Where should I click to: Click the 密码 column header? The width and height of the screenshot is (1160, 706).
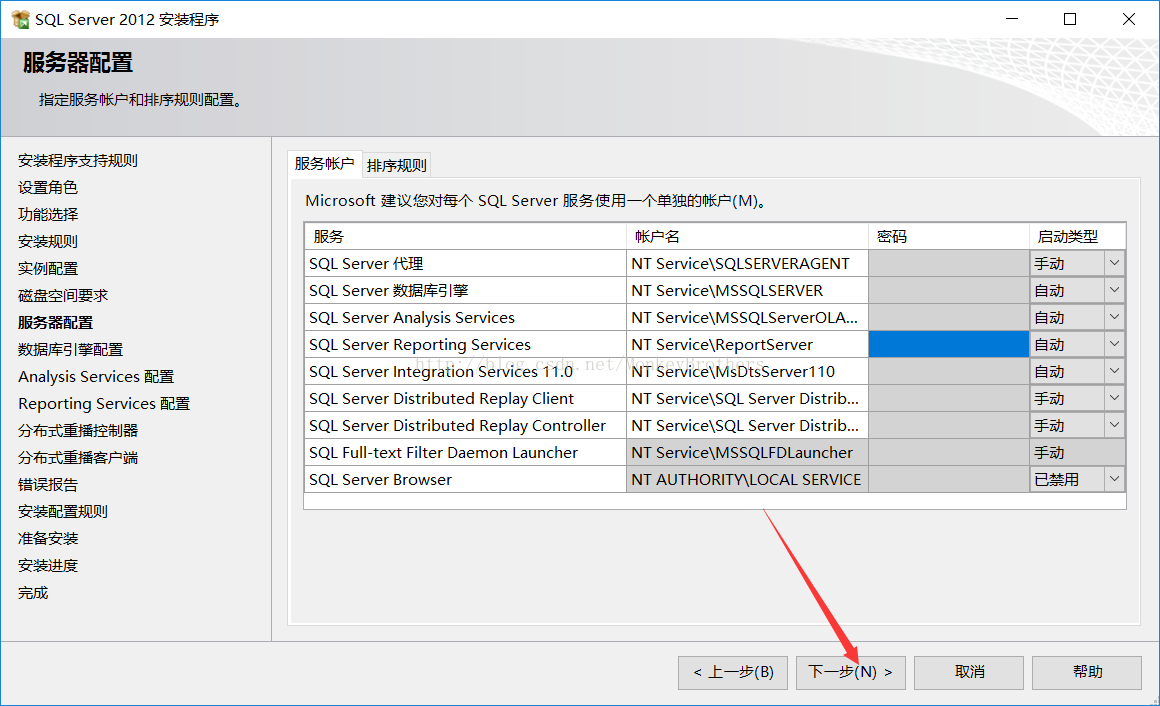coord(948,236)
